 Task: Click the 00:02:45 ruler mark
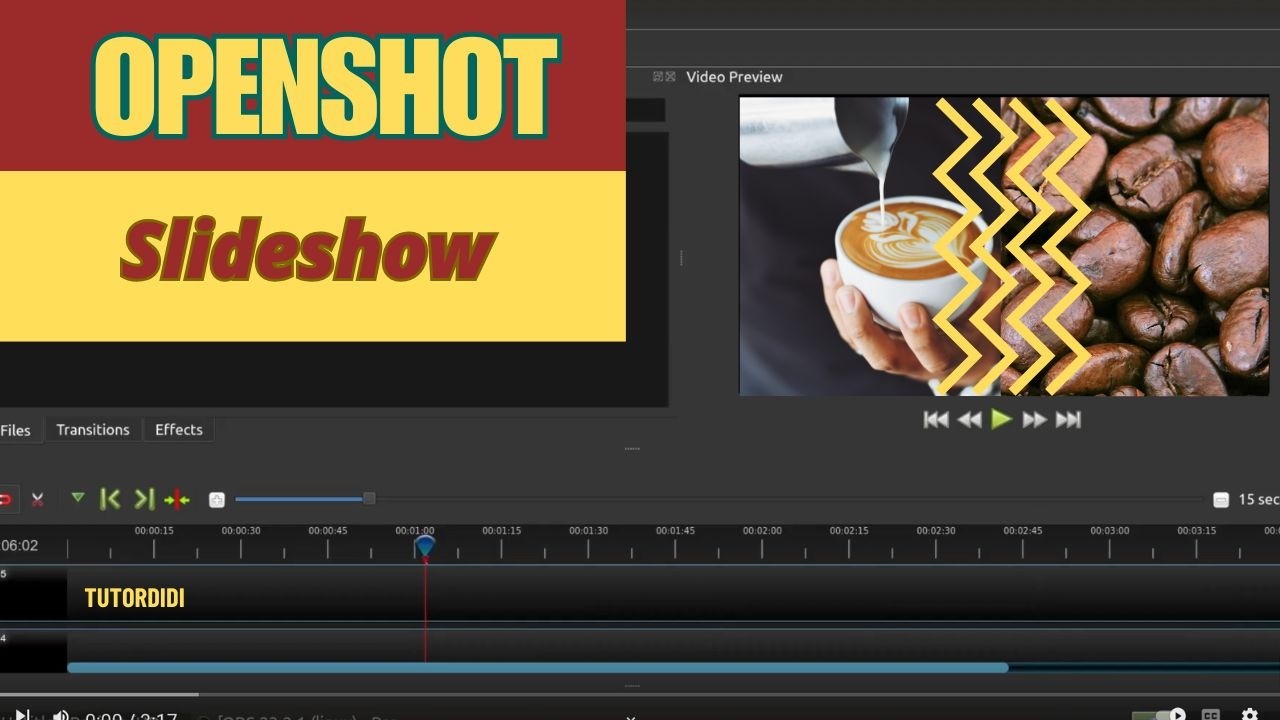1023,531
